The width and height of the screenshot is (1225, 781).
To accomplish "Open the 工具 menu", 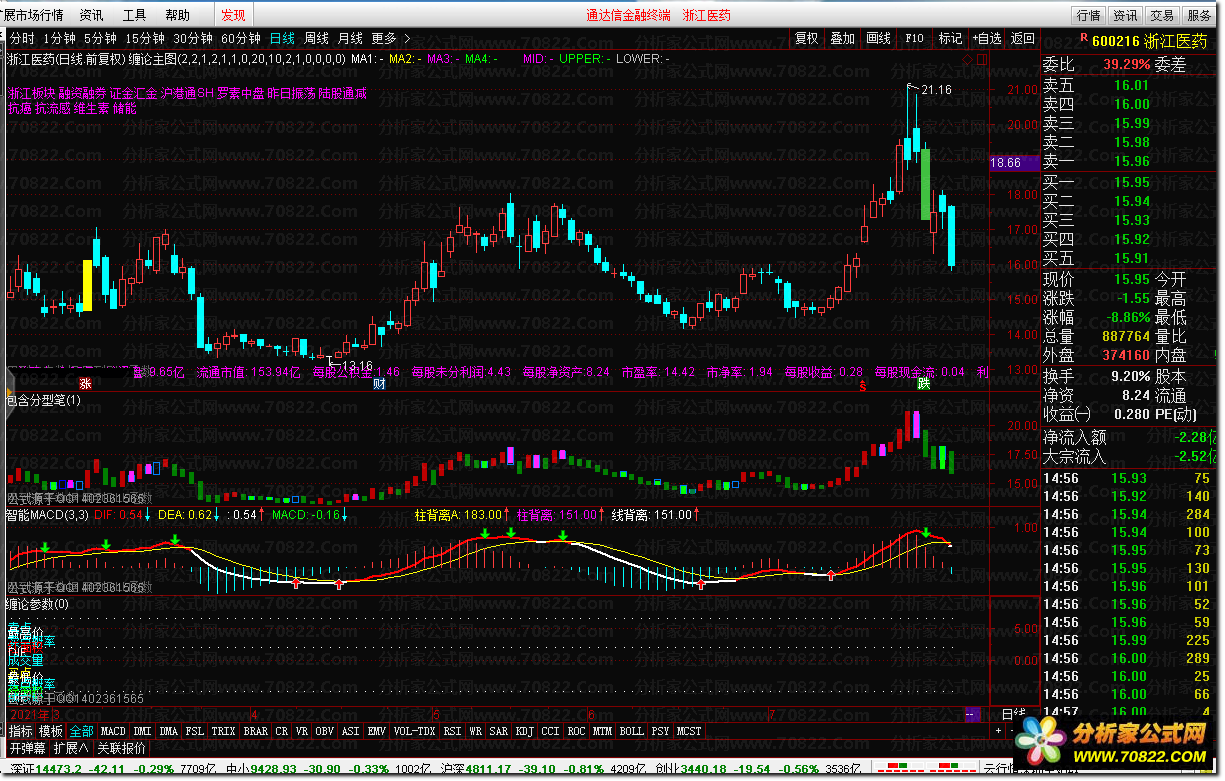I will click(134, 15).
